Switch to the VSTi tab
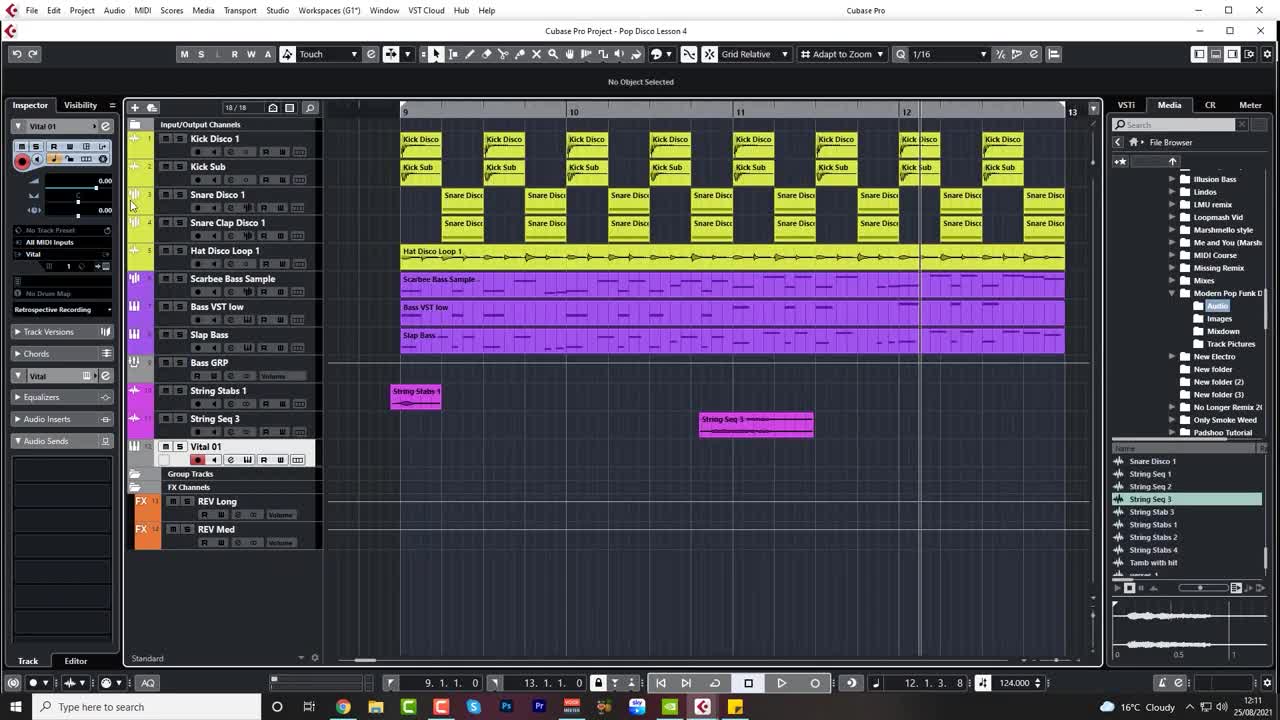Screen dimensions: 1280x720 coord(1126,105)
